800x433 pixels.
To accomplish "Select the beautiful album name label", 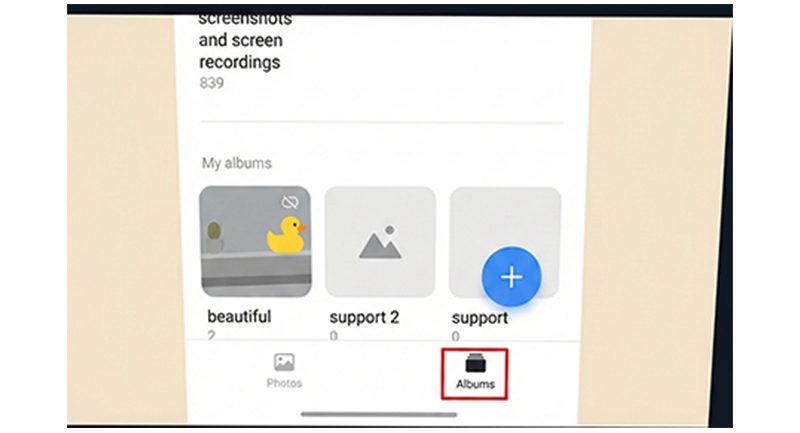I will pyautogui.click(x=239, y=316).
